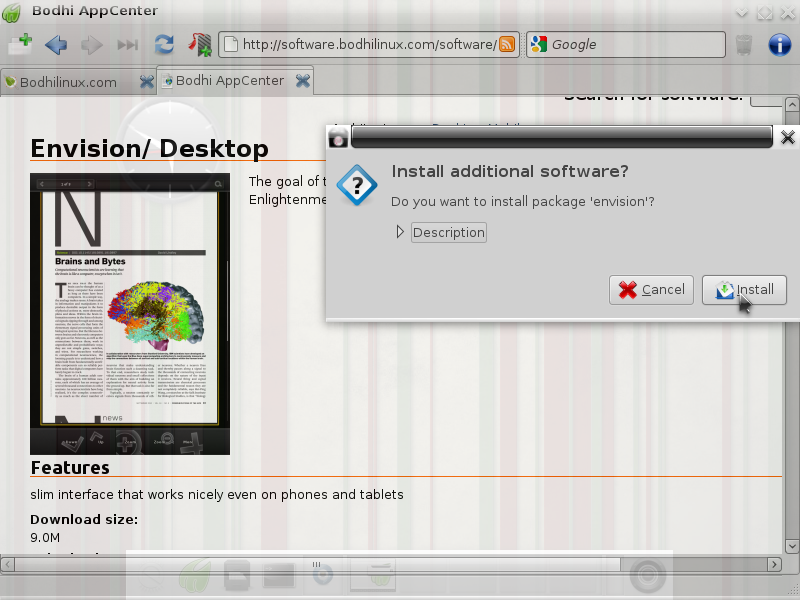The width and height of the screenshot is (800, 600).
Task: Click the "Download size:" label
Action: click(84, 519)
